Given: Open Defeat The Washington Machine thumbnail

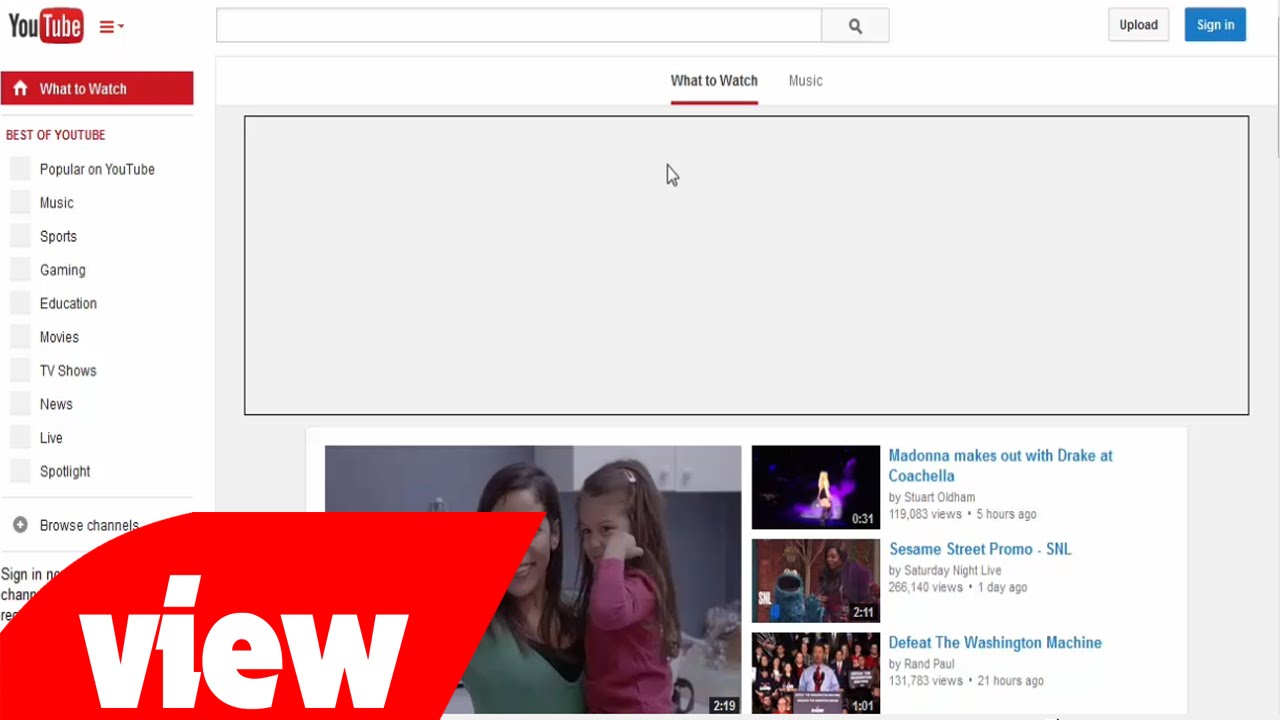Looking at the screenshot, I should point(816,673).
